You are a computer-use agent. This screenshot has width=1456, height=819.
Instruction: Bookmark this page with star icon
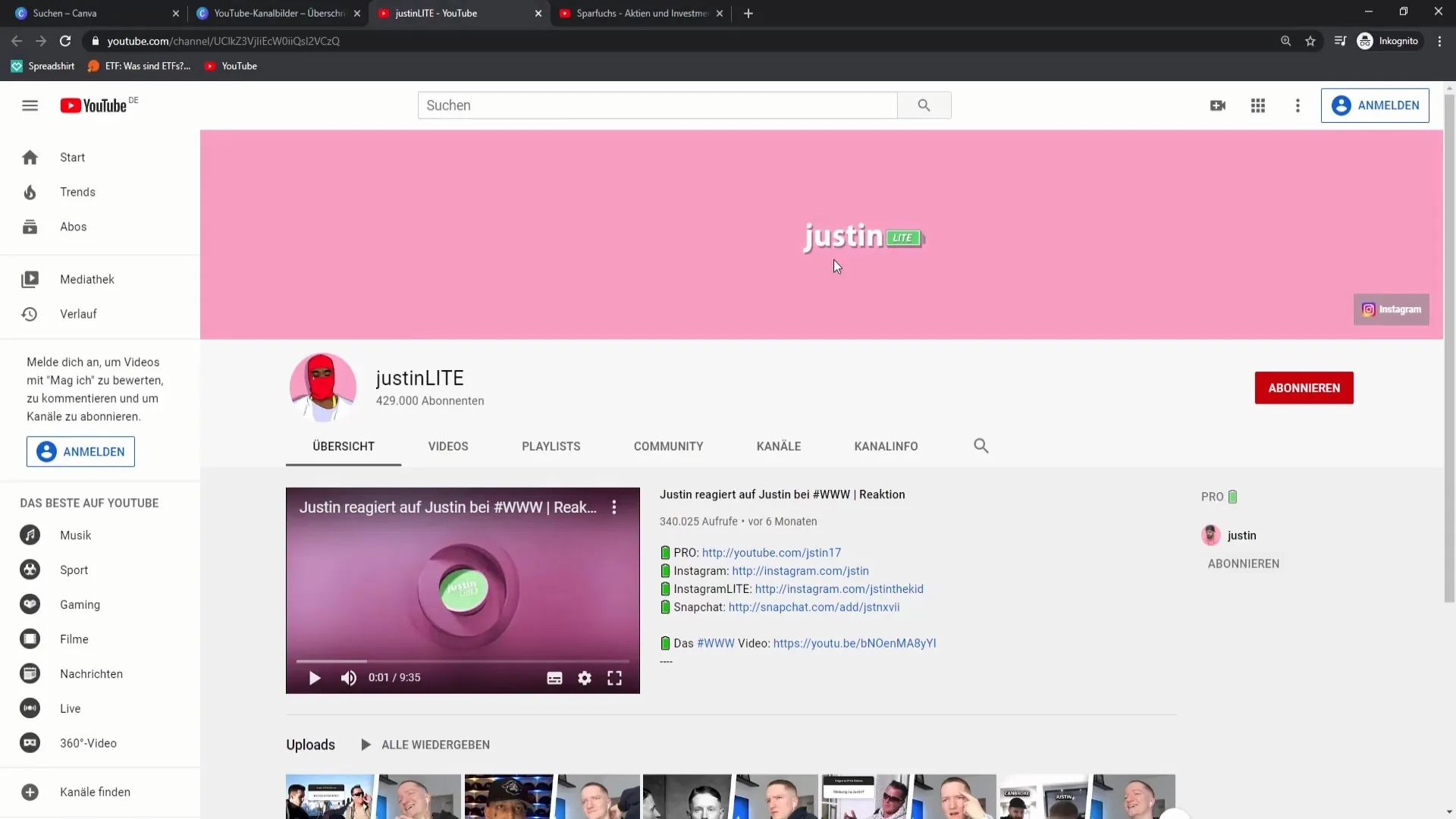pos(1310,41)
